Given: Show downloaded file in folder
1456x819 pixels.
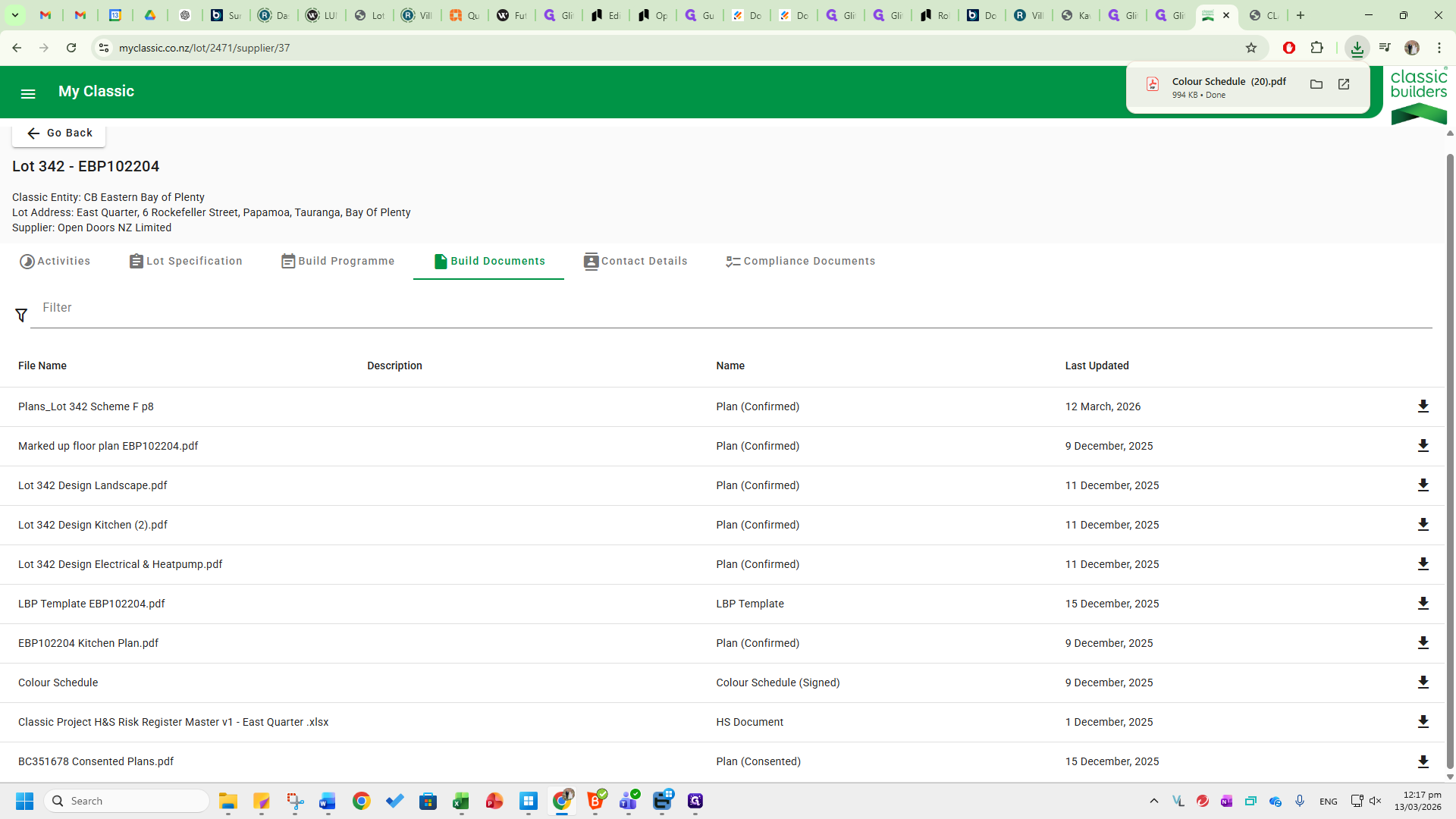Looking at the screenshot, I should (x=1316, y=84).
